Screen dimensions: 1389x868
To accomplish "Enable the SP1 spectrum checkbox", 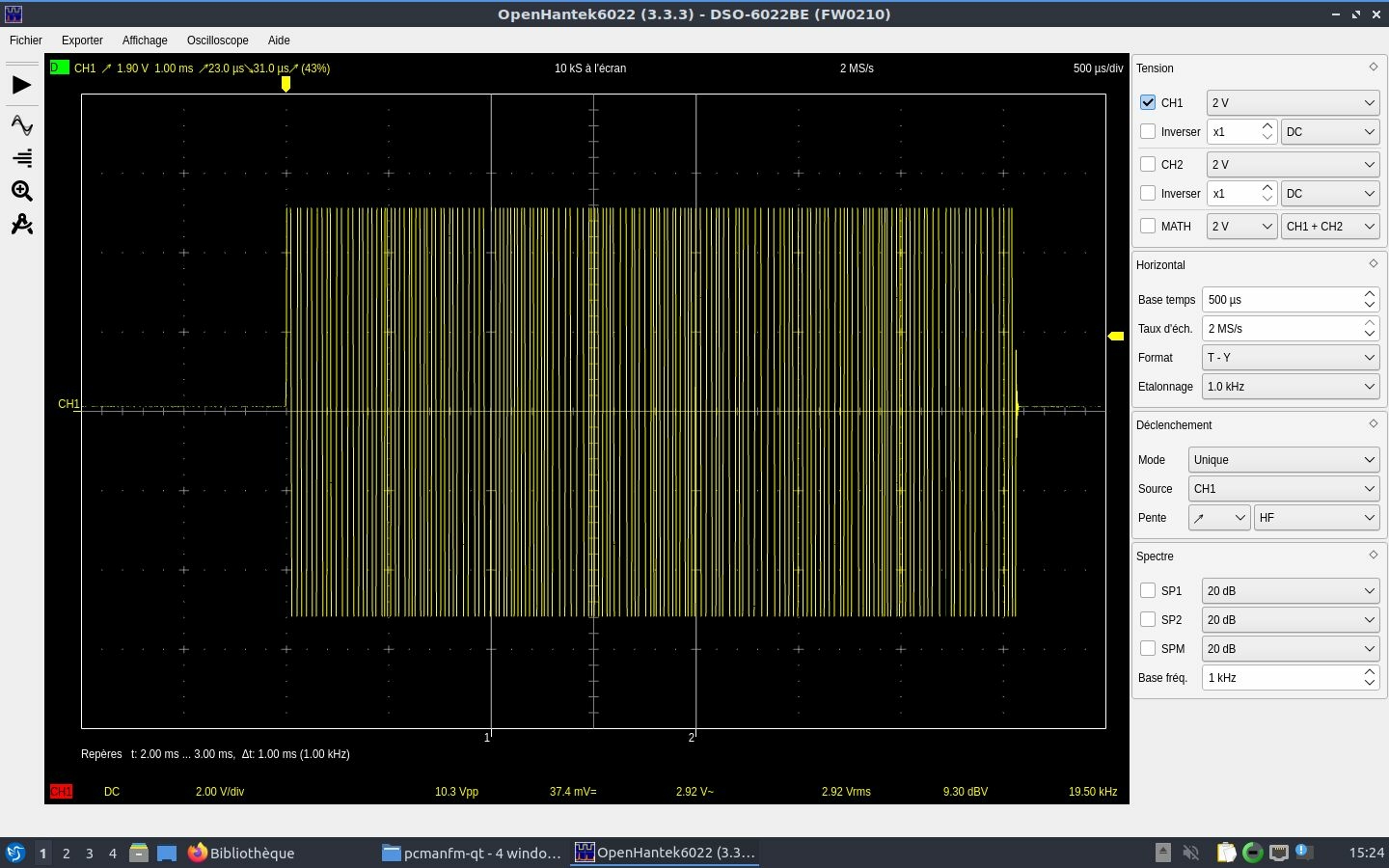I will point(1148,590).
